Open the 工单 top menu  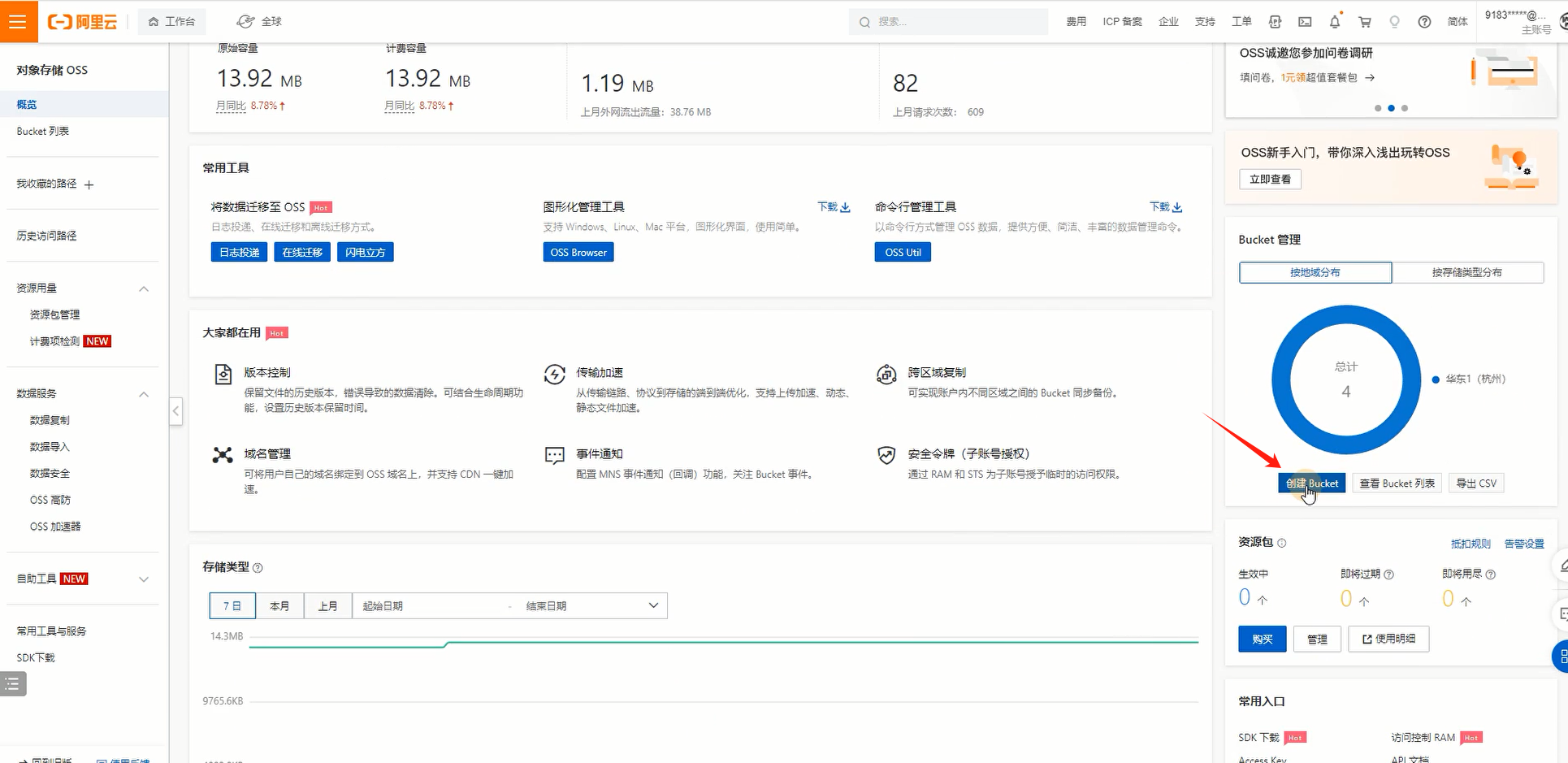1241,22
